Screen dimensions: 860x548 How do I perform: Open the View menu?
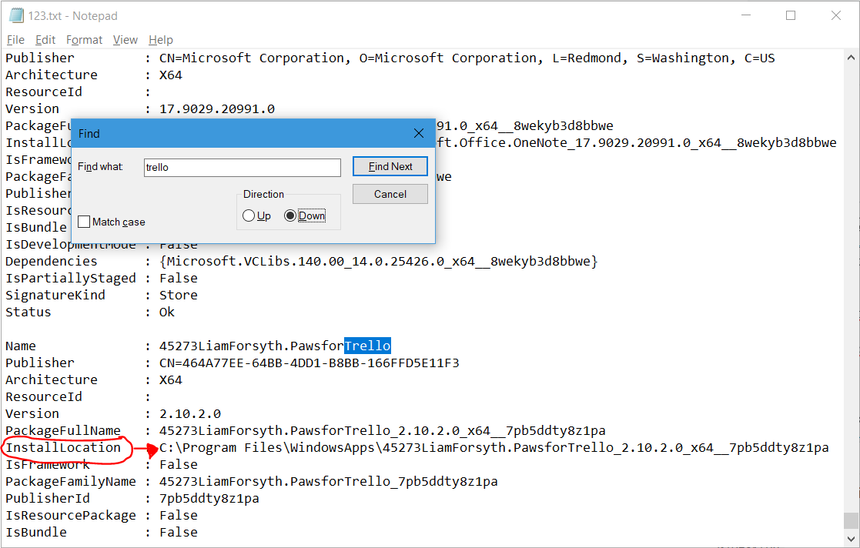pos(125,40)
